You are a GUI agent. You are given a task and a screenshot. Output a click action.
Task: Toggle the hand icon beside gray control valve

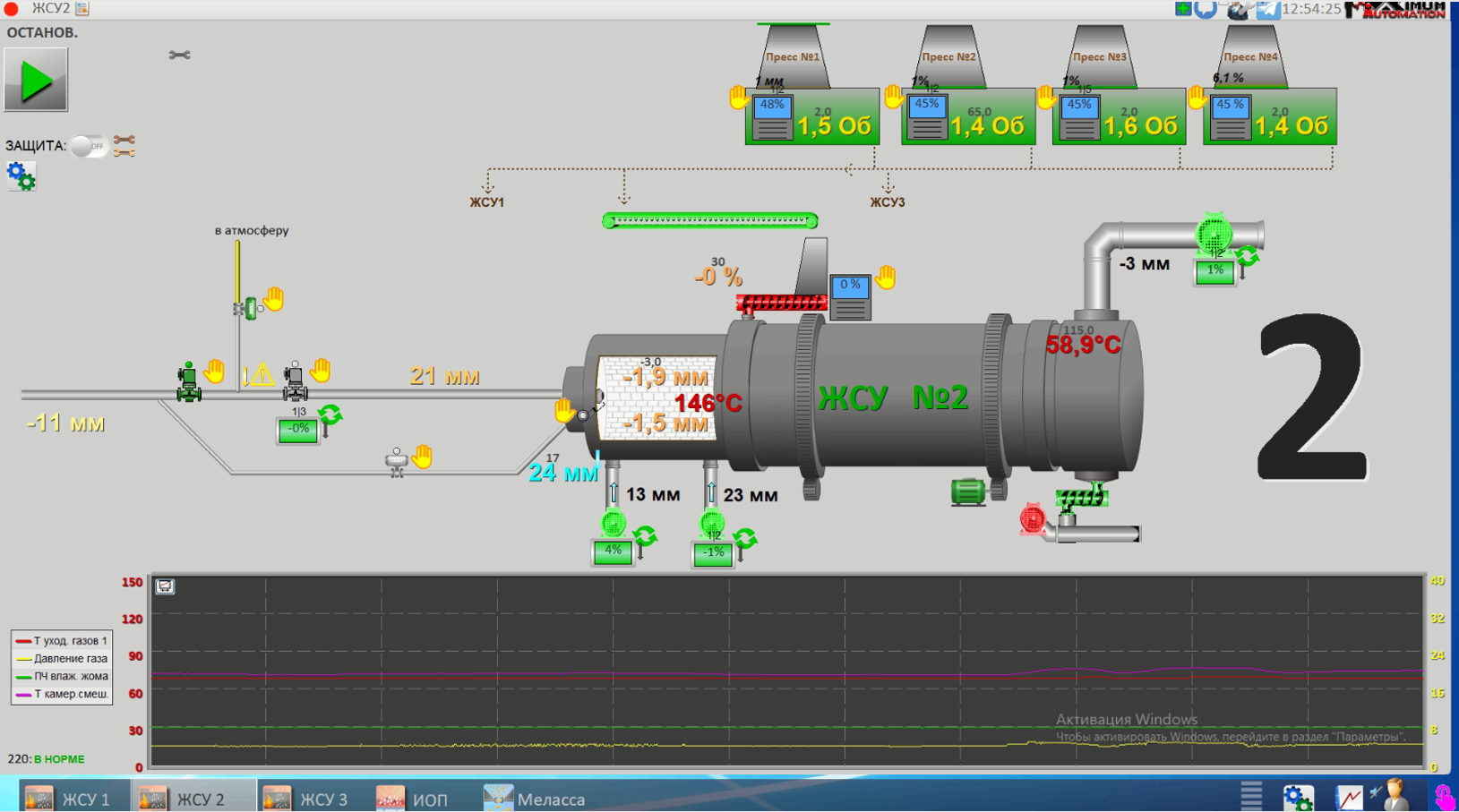[x=321, y=370]
